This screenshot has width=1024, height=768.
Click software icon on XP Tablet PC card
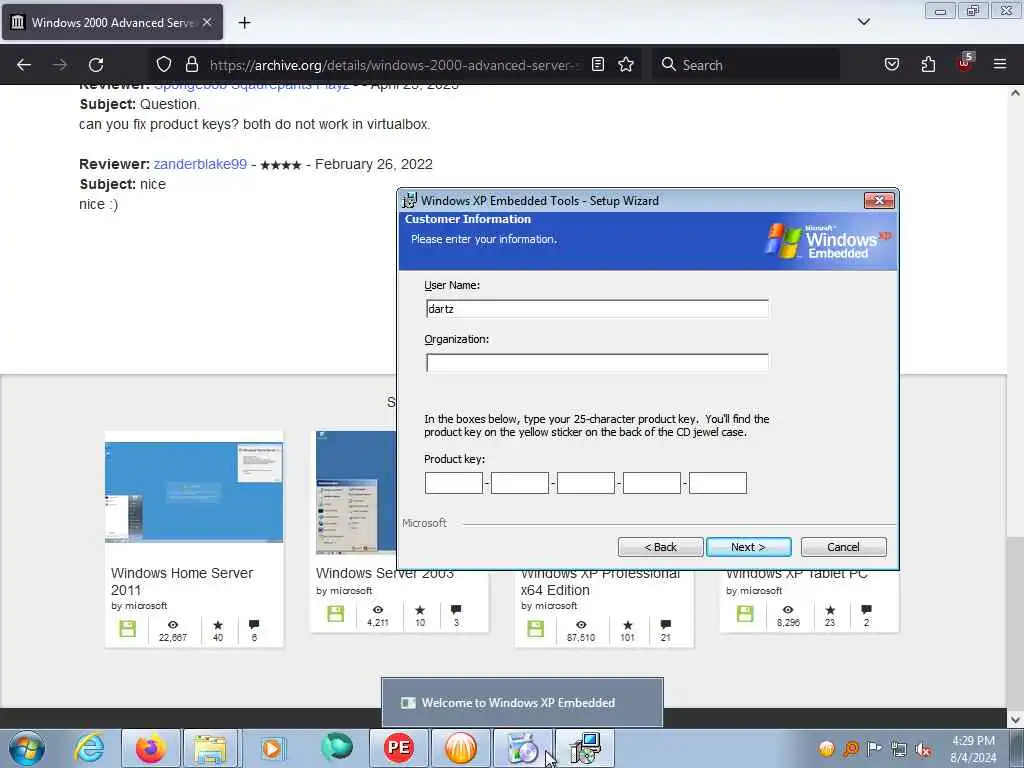coord(745,614)
